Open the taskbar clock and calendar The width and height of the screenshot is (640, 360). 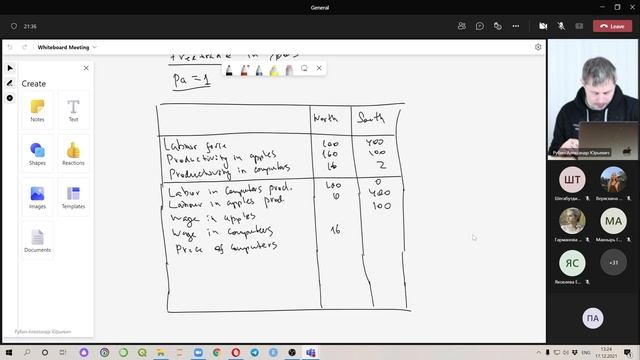(606, 352)
